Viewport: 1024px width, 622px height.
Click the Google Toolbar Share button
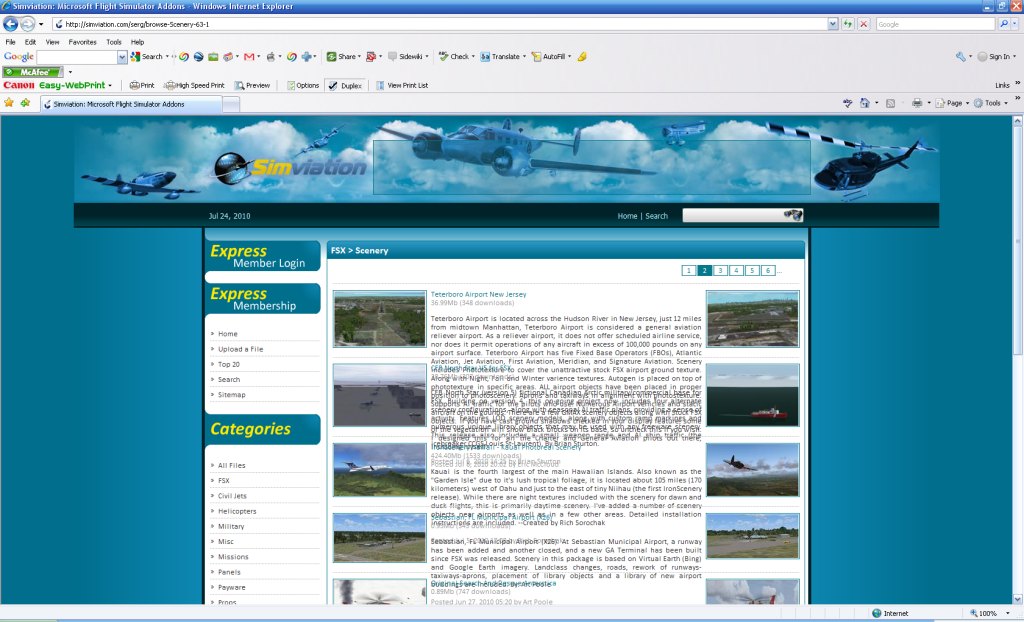[342, 57]
